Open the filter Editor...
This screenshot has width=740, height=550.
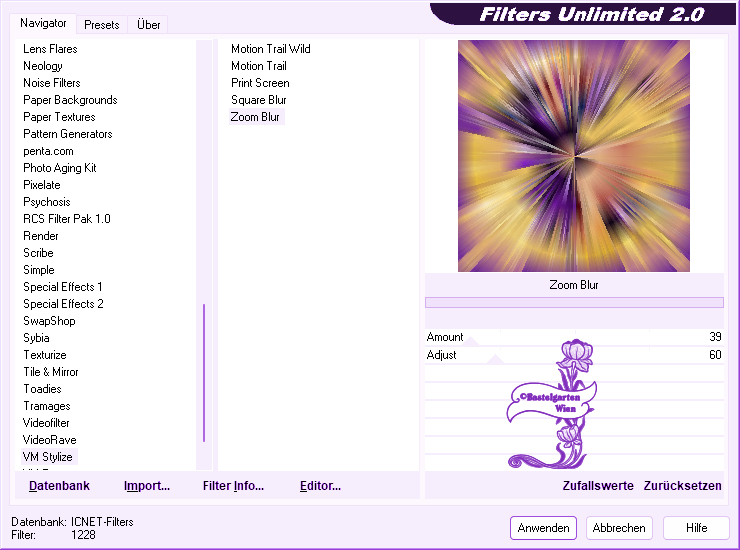[320, 486]
